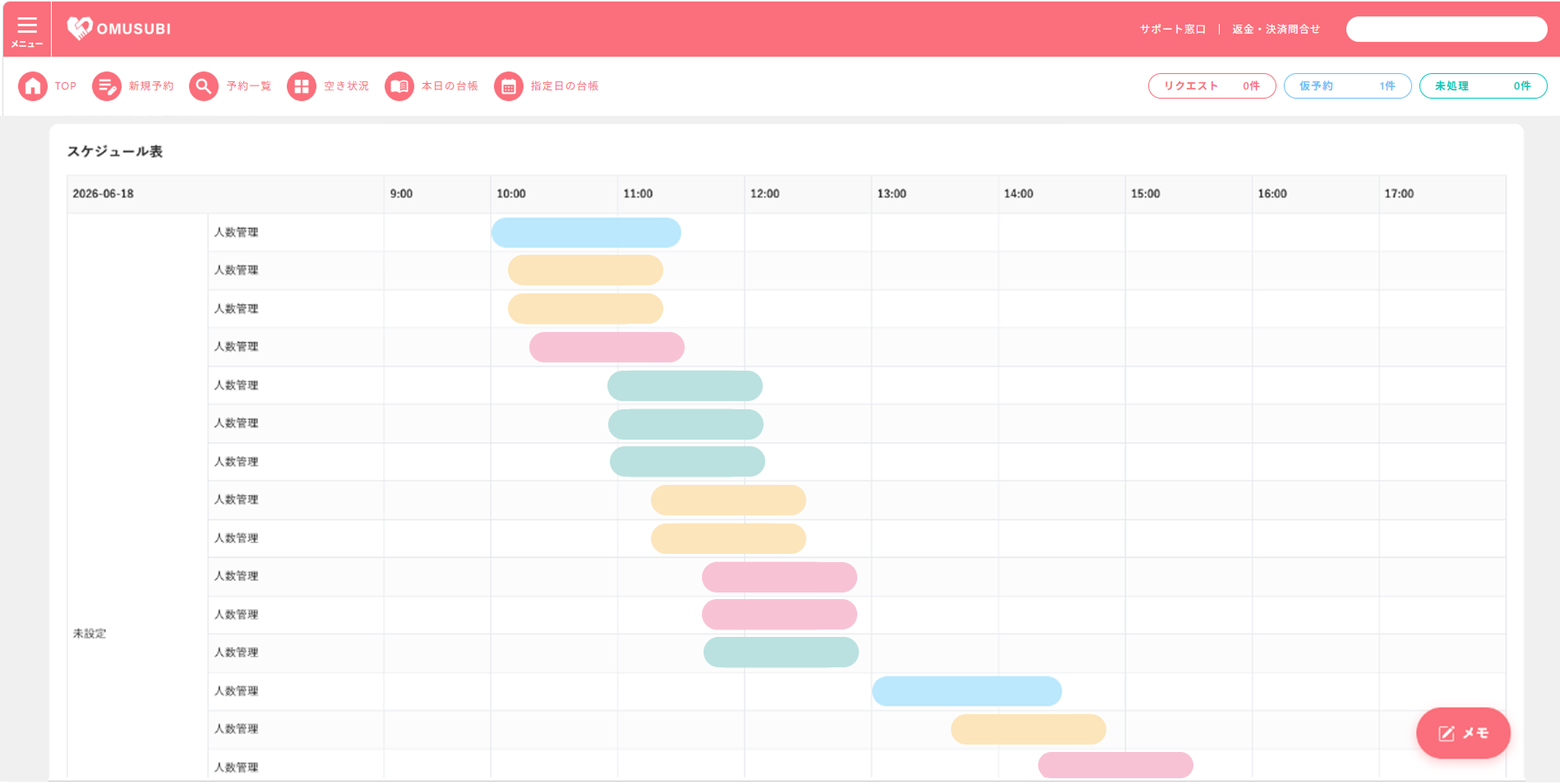This screenshot has width=1560, height=784.
Task: Open the hamburger メニュー icon
Action: pos(27,30)
